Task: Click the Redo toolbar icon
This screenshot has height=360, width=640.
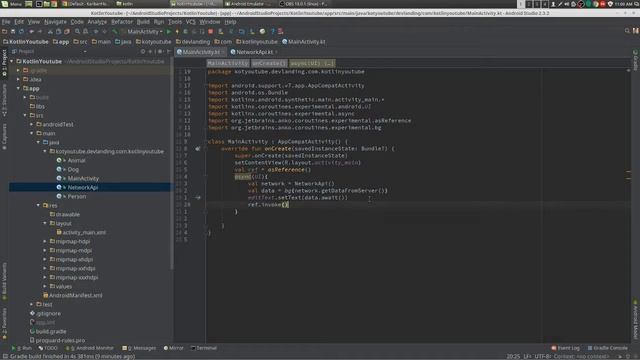Action: [40, 31]
